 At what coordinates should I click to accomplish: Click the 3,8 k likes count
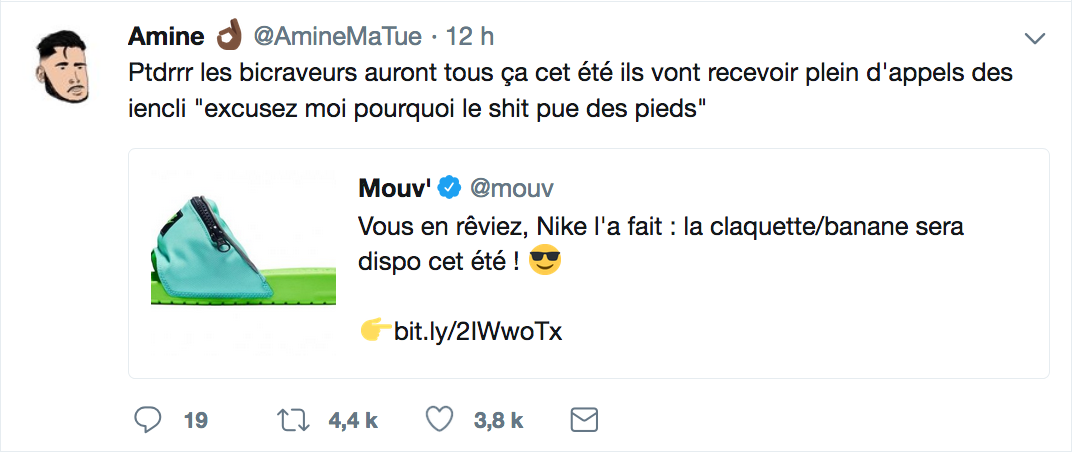[x=498, y=421]
